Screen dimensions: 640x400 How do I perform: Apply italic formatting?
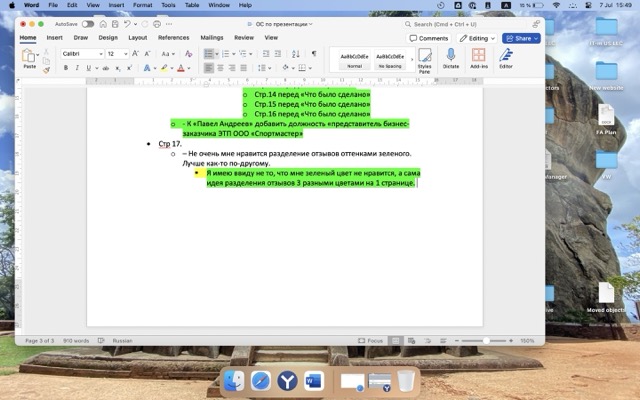pyautogui.click(x=76, y=68)
